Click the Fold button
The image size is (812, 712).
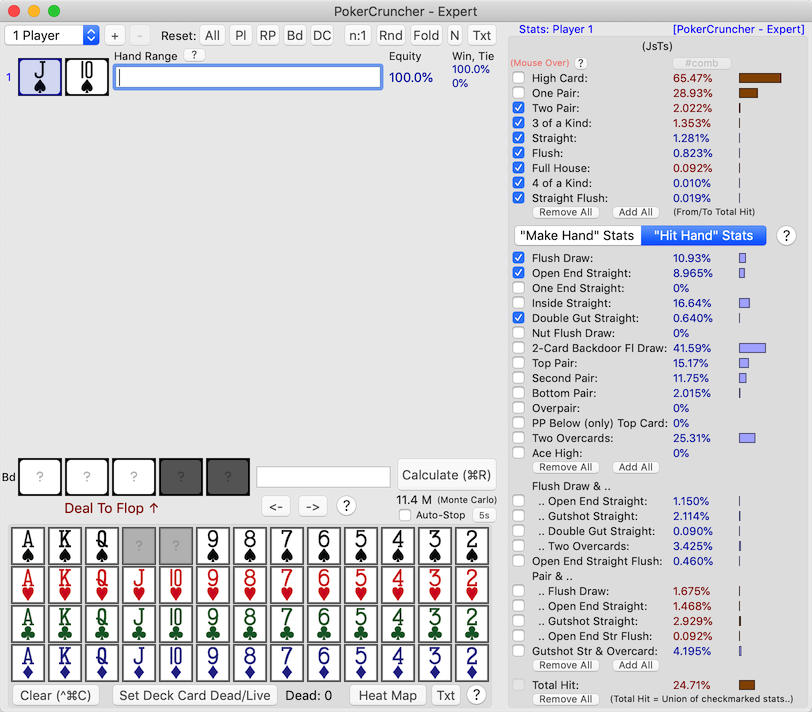(x=426, y=35)
